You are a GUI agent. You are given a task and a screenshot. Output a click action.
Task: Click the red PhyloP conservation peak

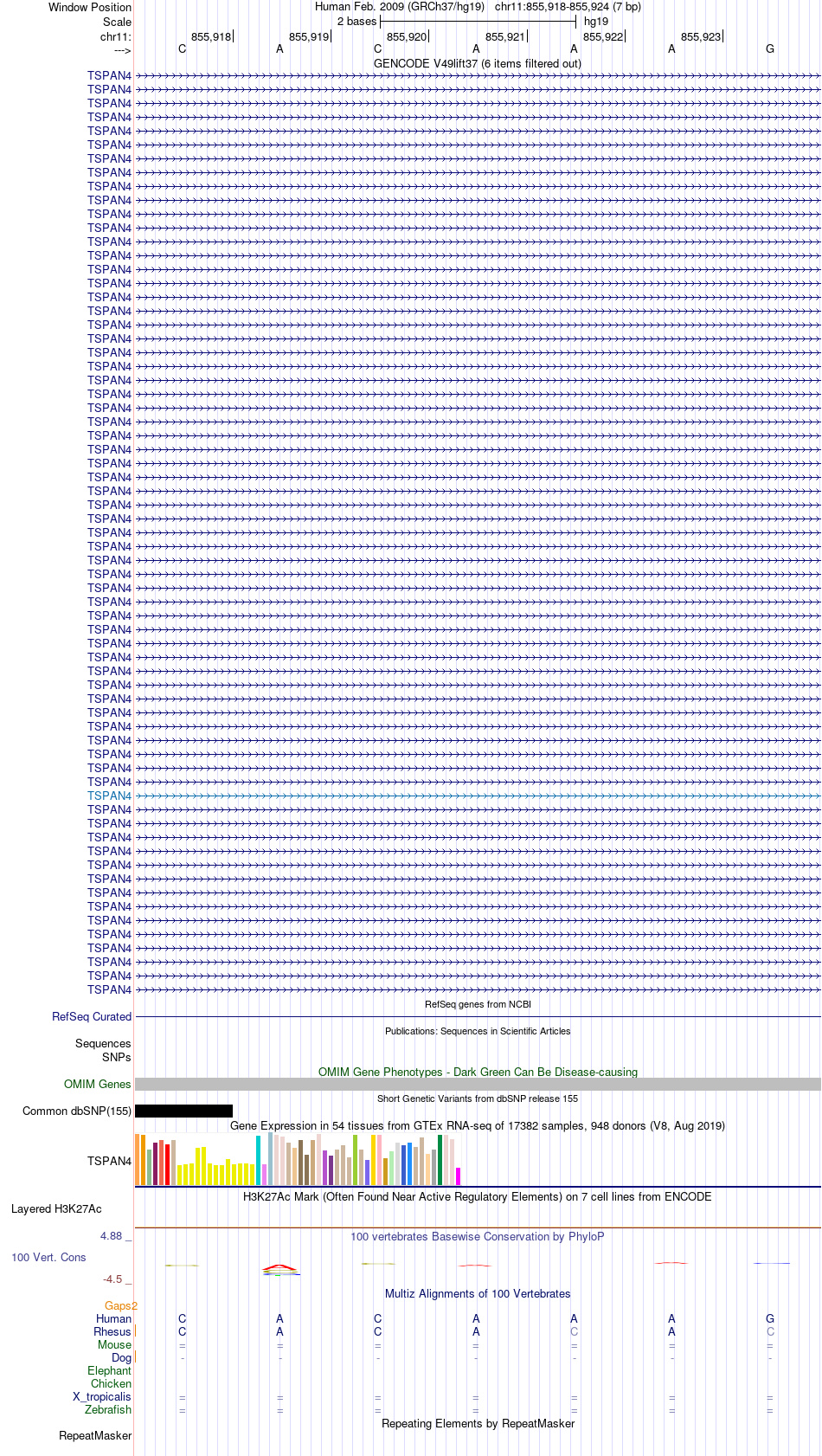(280, 1269)
